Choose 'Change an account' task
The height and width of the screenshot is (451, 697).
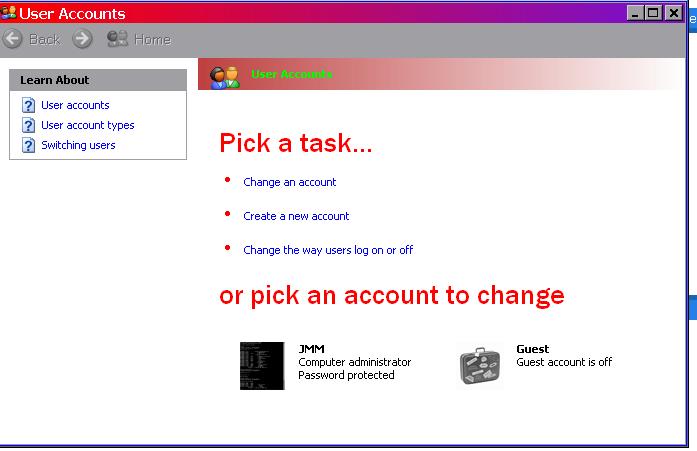(289, 182)
